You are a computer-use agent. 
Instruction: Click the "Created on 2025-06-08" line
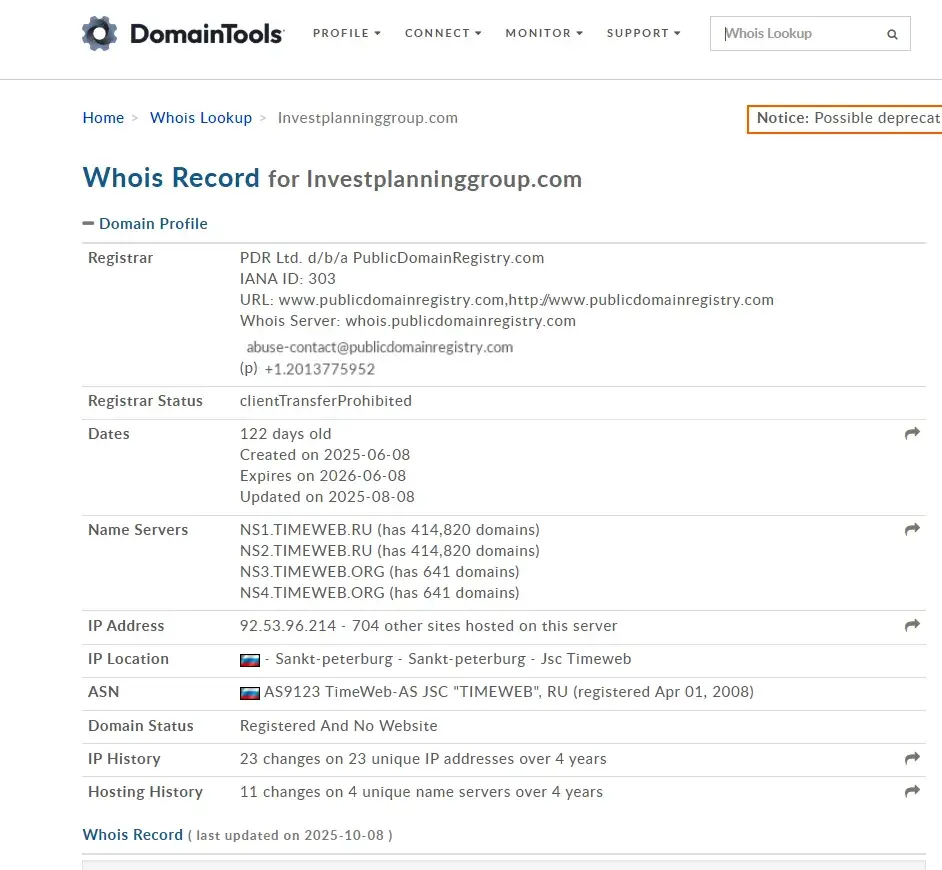coord(325,455)
